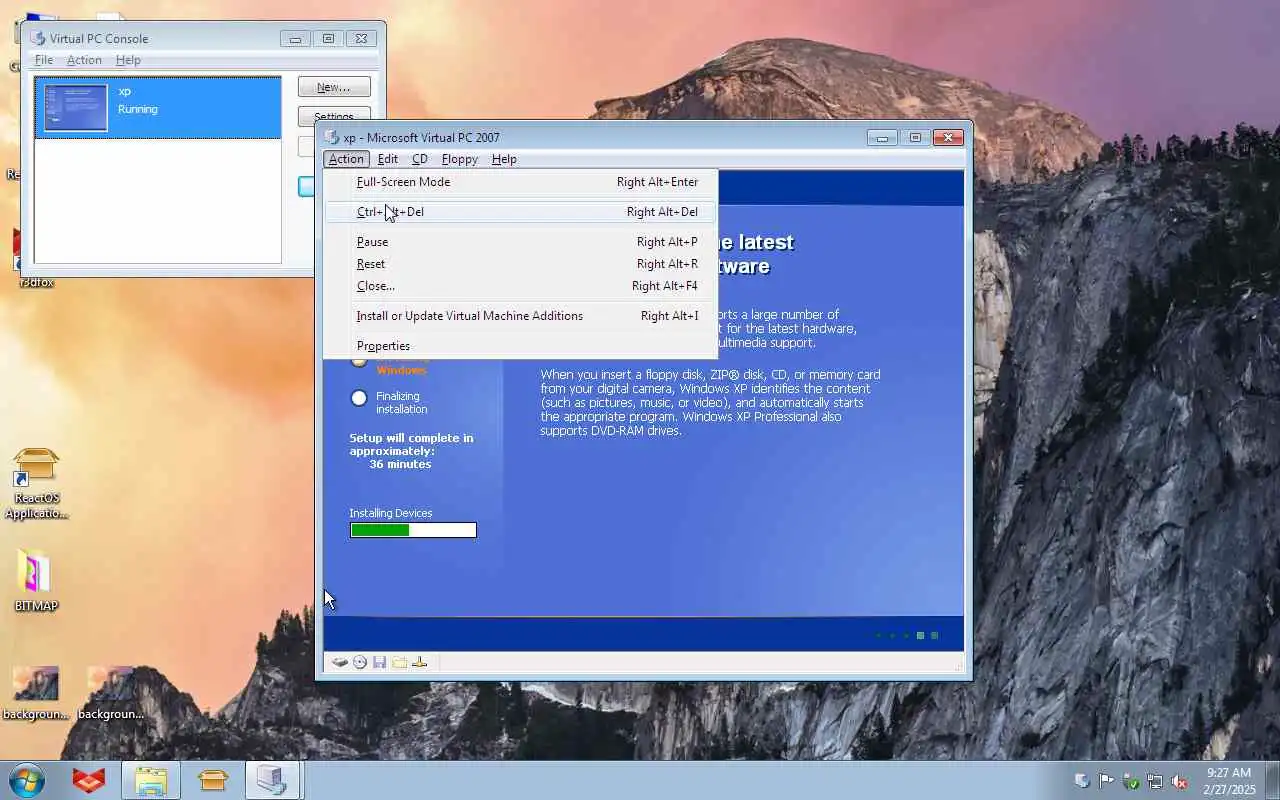Click the muted volume tray icon
This screenshot has height=800, width=1280.
1179,781
